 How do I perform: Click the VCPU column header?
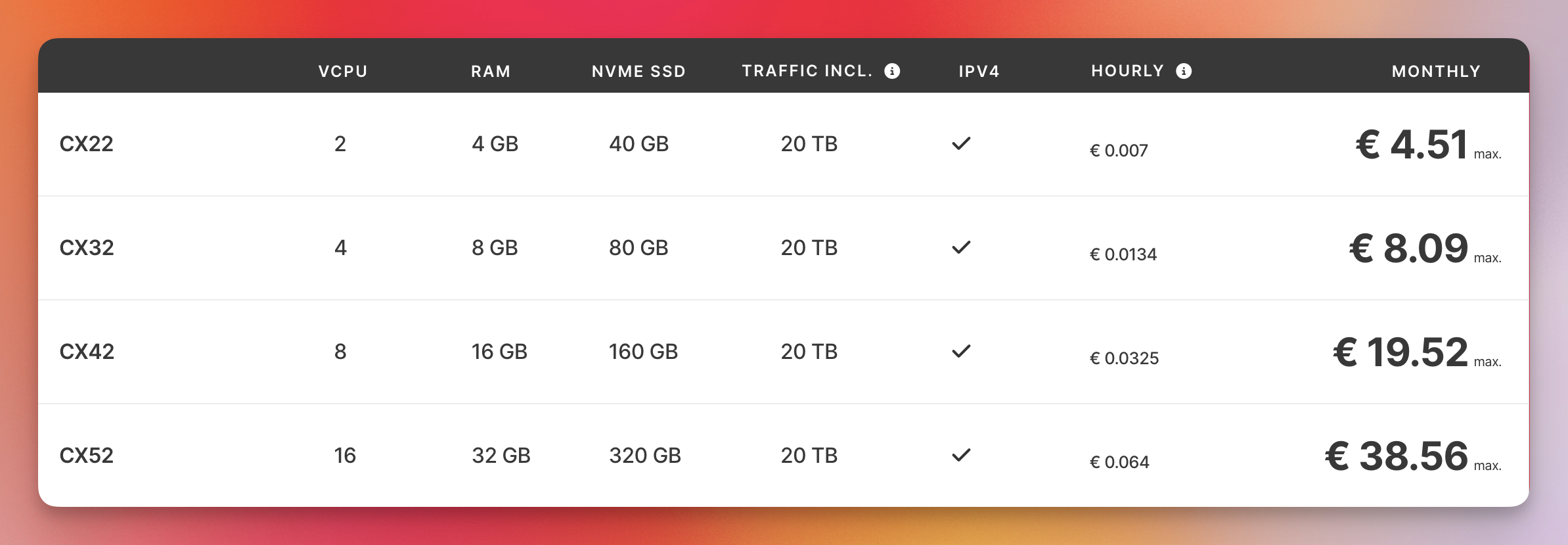pos(343,72)
